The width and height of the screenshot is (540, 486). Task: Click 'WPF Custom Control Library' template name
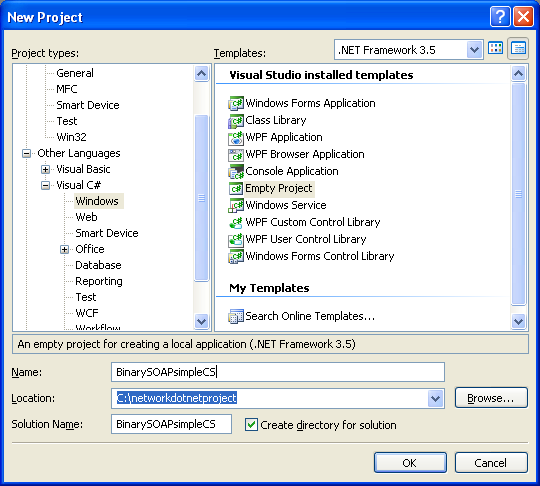coord(313,222)
